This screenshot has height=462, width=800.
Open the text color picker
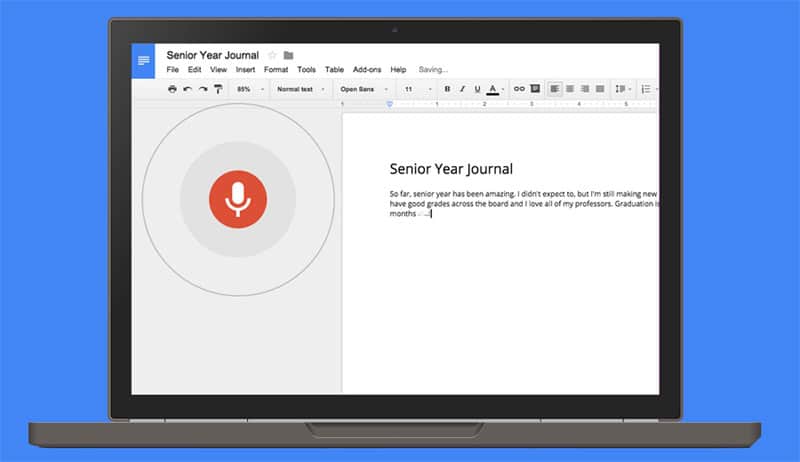point(494,89)
